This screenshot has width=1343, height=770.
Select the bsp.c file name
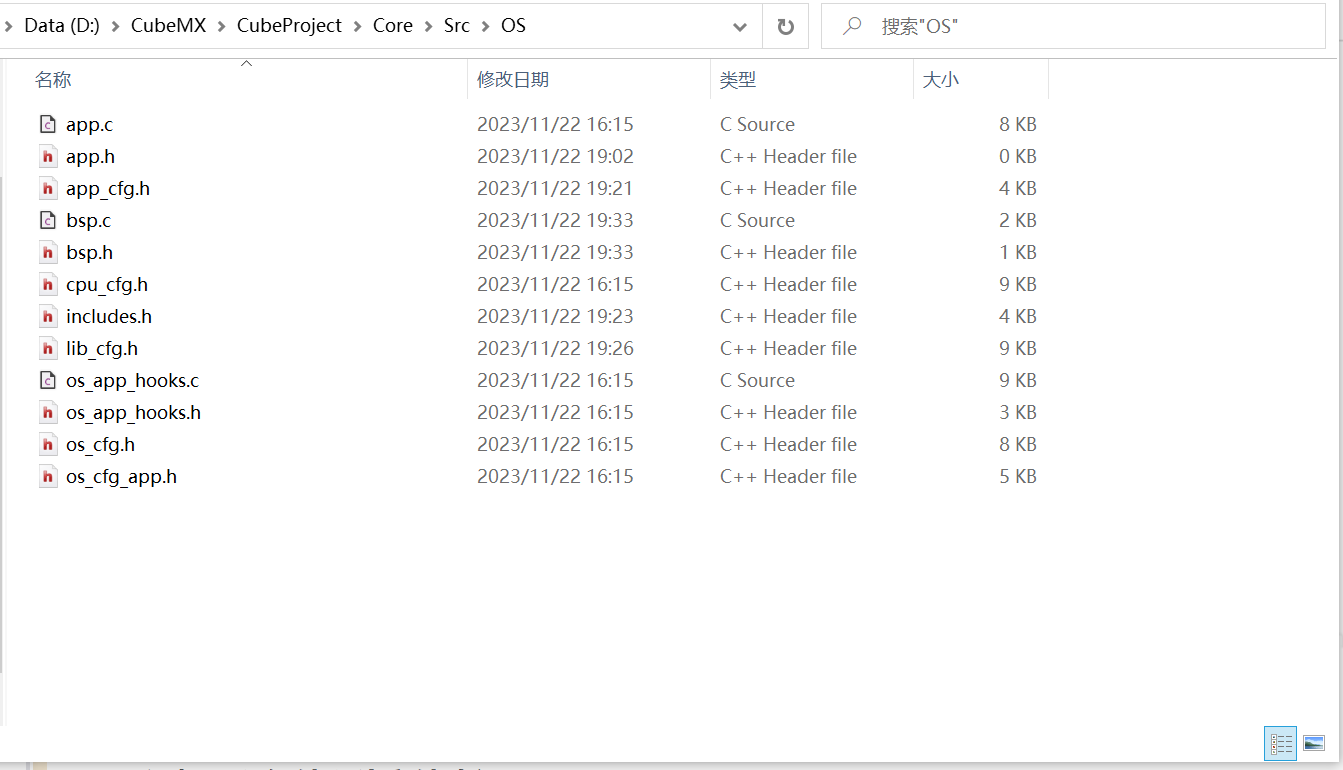(x=88, y=220)
